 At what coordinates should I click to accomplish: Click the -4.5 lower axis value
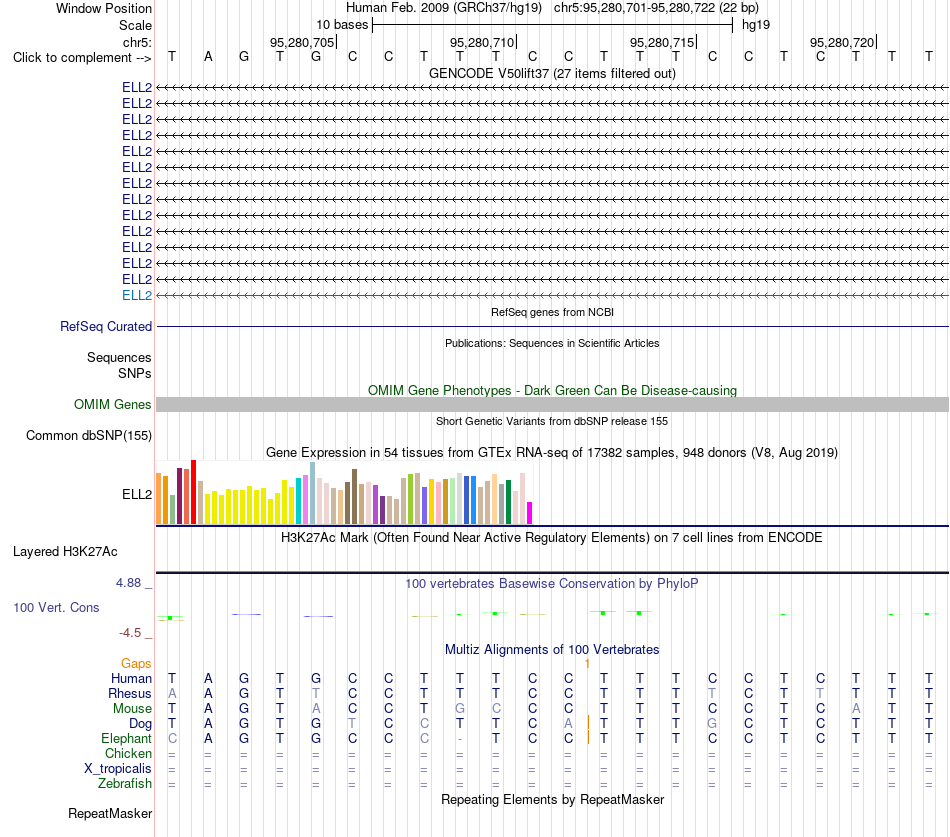(x=130, y=633)
